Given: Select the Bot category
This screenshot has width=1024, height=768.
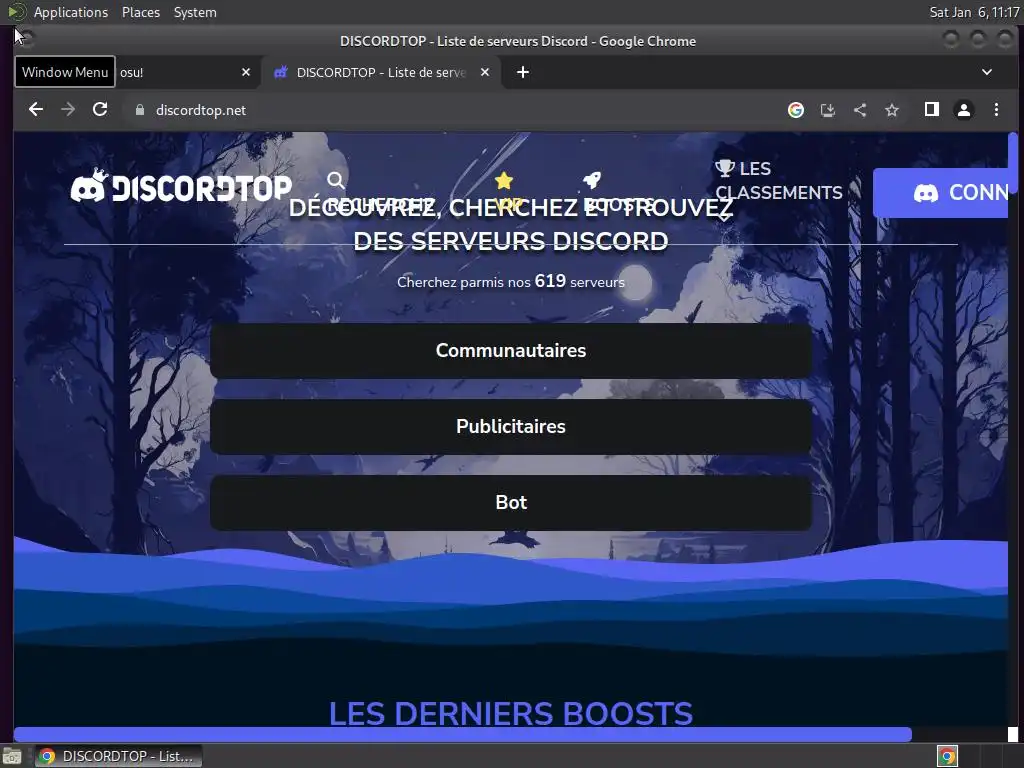Looking at the screenshot, I should (x=511, y=502).
